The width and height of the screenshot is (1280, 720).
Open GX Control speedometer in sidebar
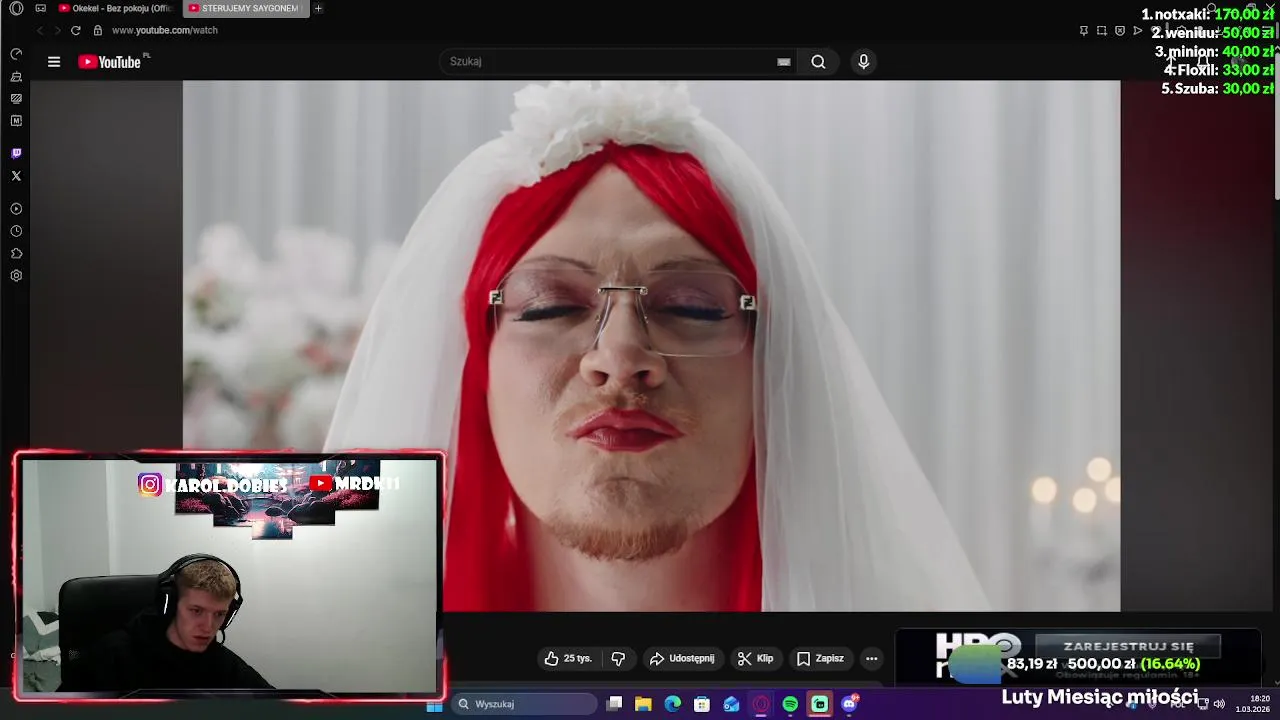tap(16, 54)
